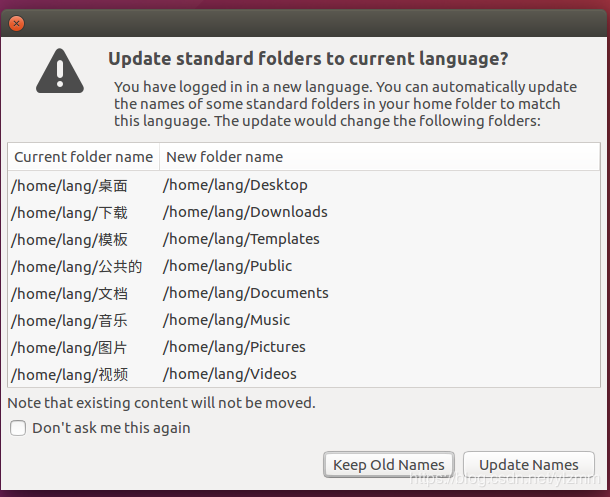Sort by the Current folder name header
Viewport: 610px width, 497px height.
click(x=83, y=157)
